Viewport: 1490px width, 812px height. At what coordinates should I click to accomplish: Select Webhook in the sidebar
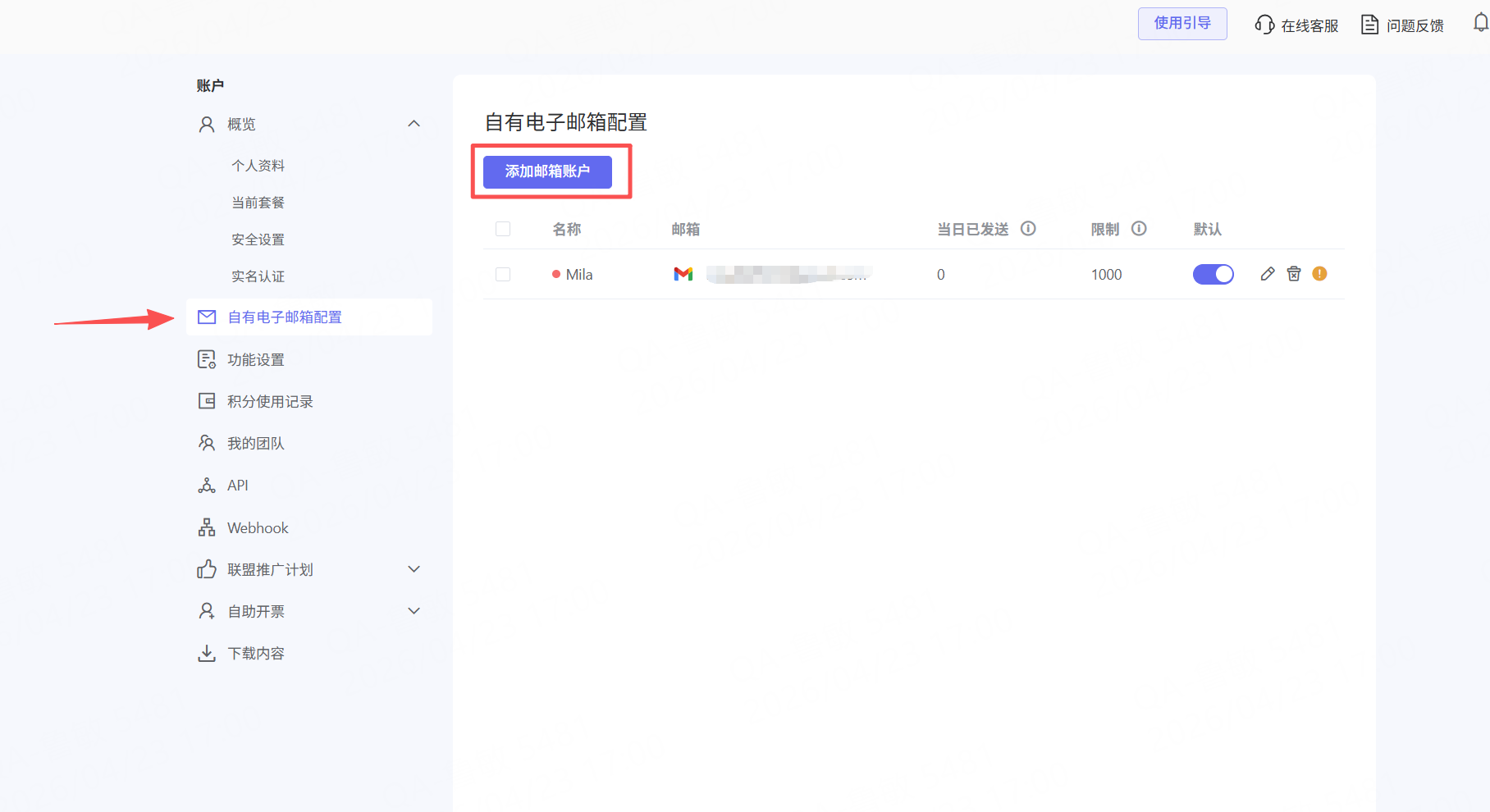coord(258,528)
